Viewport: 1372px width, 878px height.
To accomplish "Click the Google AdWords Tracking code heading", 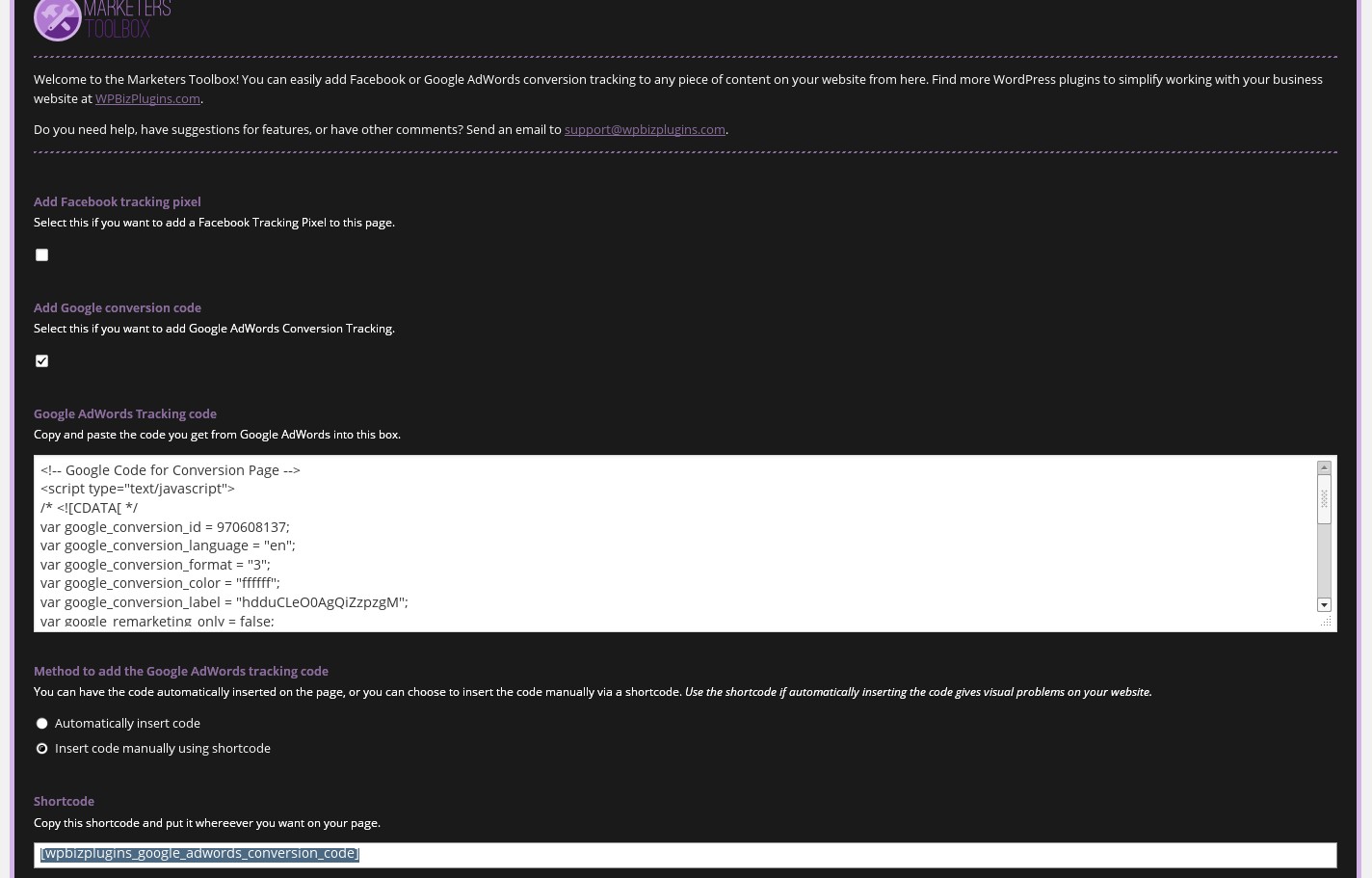I will (125, 413).
